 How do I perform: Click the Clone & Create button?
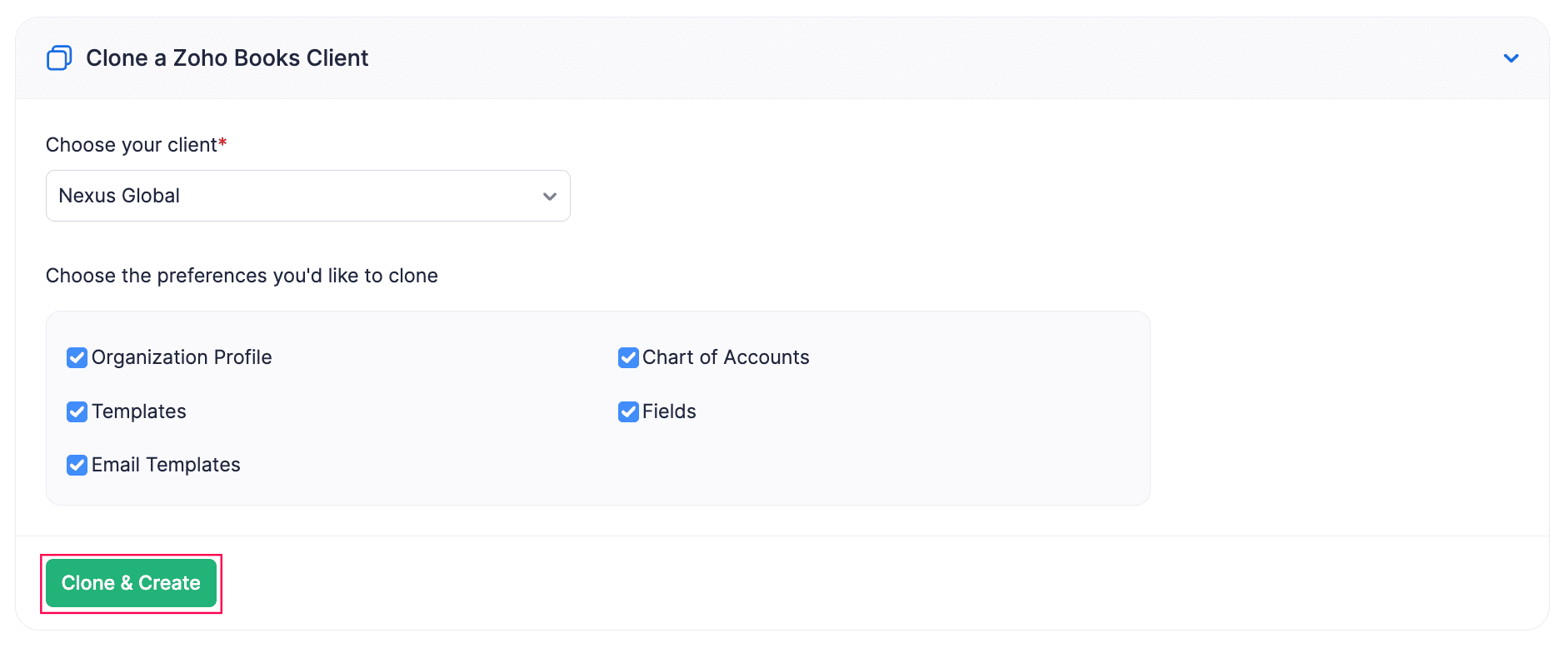coord(131,583)
